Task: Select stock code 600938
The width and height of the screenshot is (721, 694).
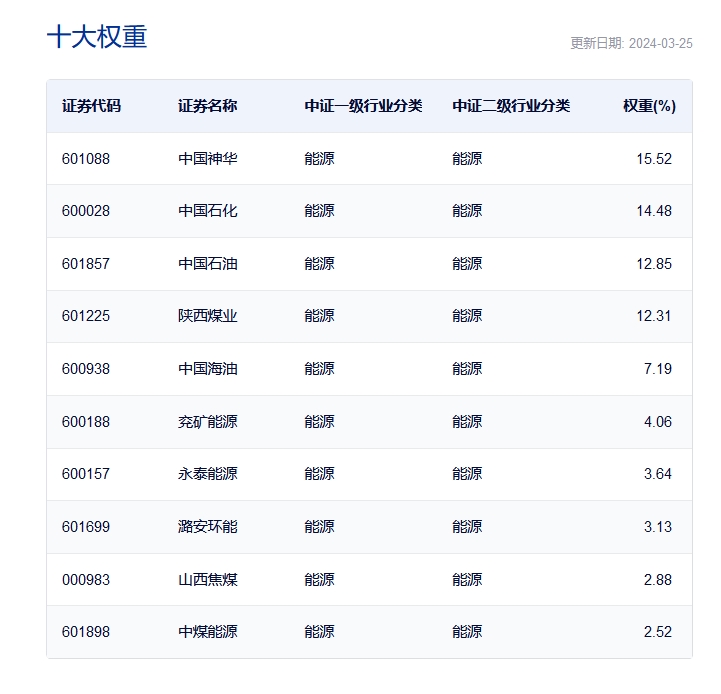Action: (86, 368)
